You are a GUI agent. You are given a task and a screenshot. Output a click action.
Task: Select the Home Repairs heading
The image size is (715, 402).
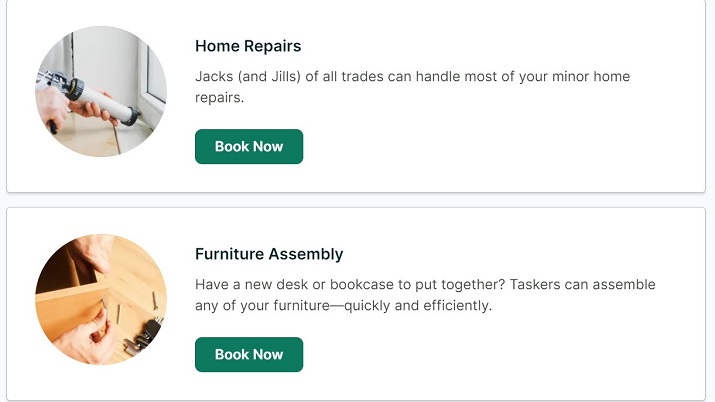point(248,46)
